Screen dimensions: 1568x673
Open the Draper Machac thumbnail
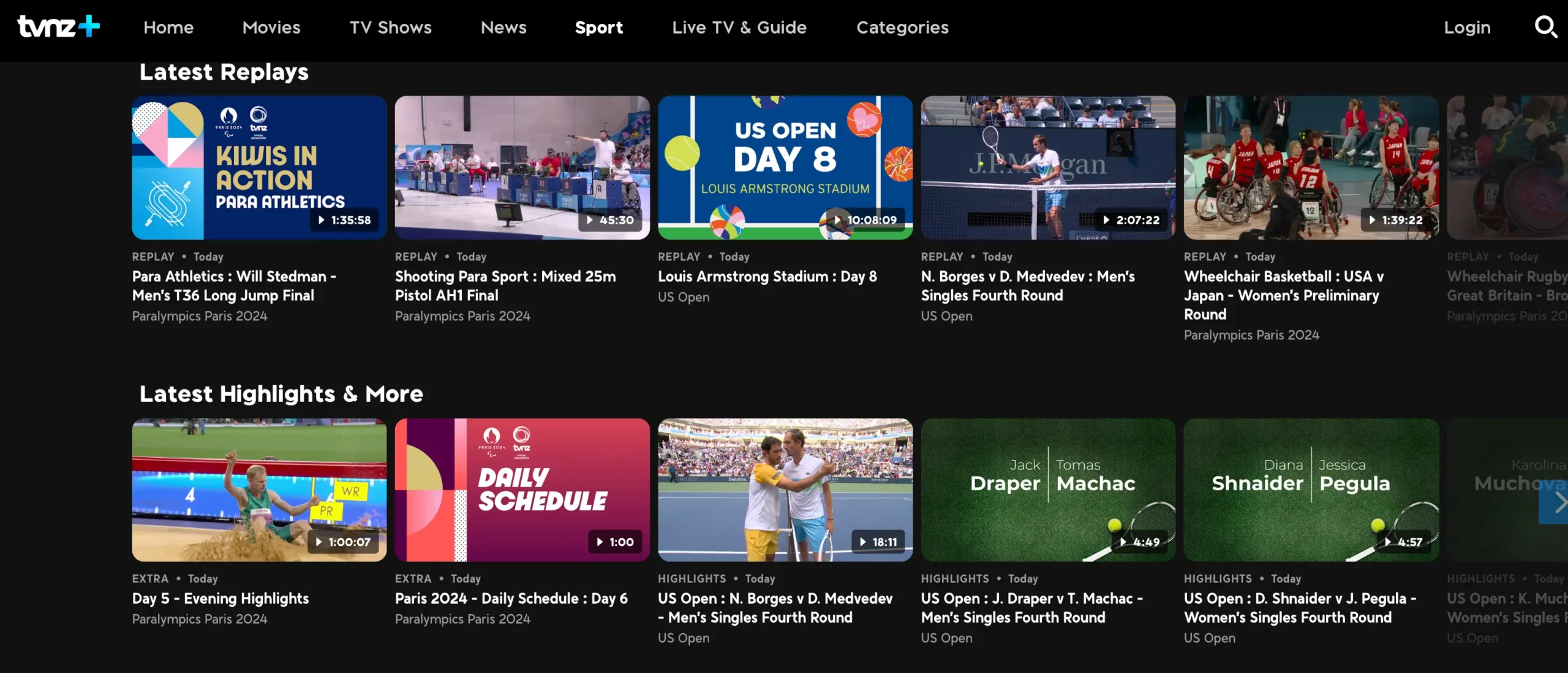coord(1048,490)
